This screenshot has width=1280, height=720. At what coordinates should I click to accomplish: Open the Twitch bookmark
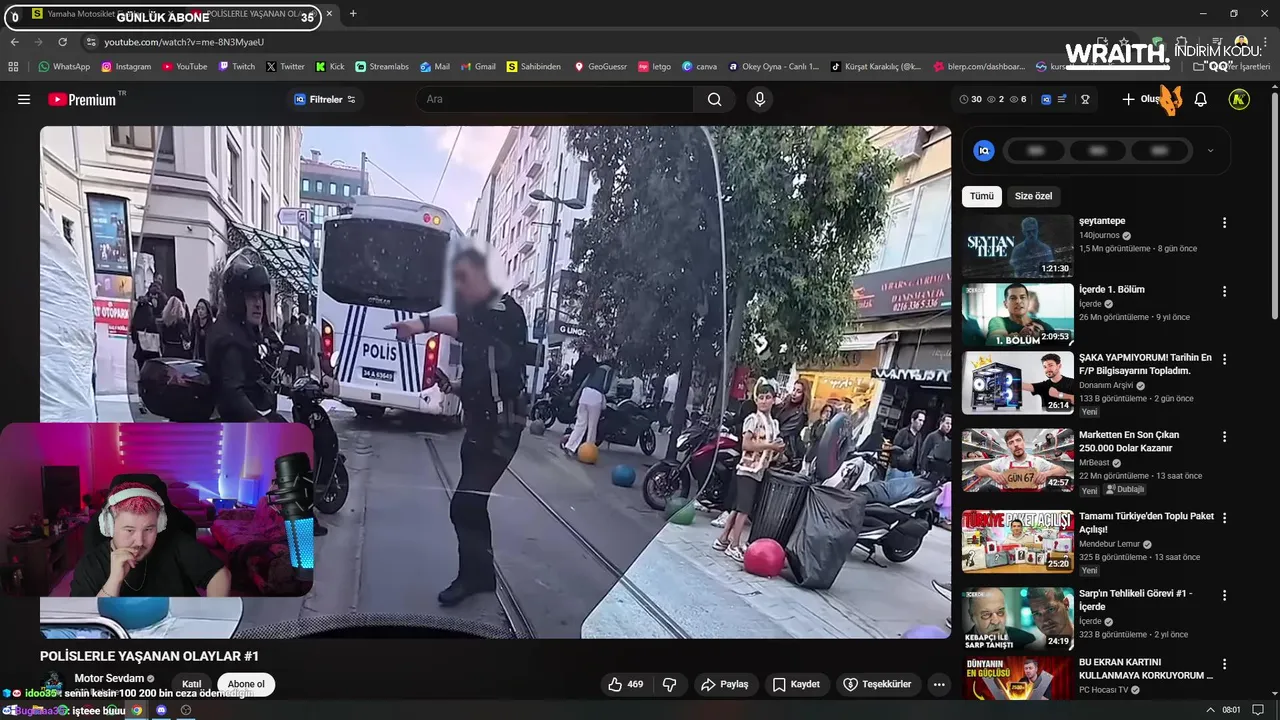237,67
